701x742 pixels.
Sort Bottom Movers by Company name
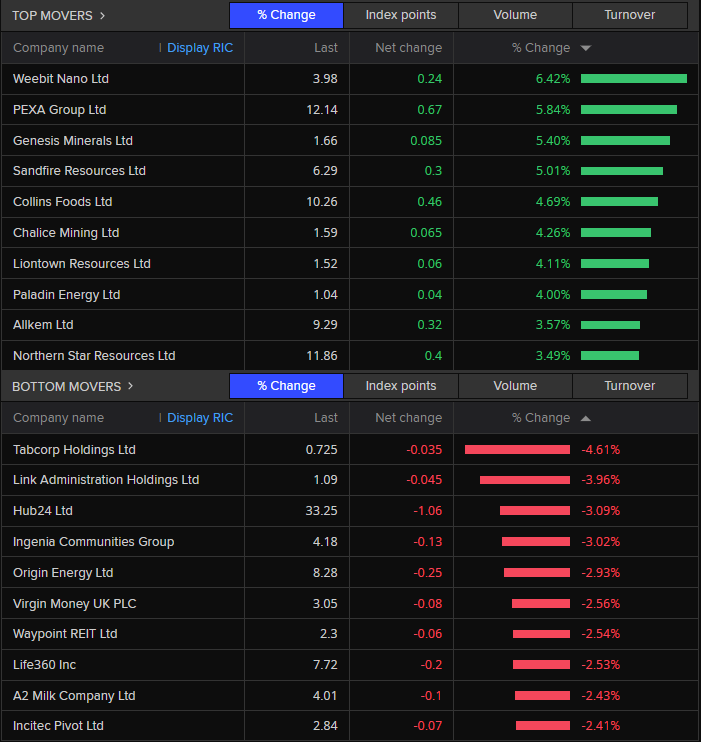point(58,418)
